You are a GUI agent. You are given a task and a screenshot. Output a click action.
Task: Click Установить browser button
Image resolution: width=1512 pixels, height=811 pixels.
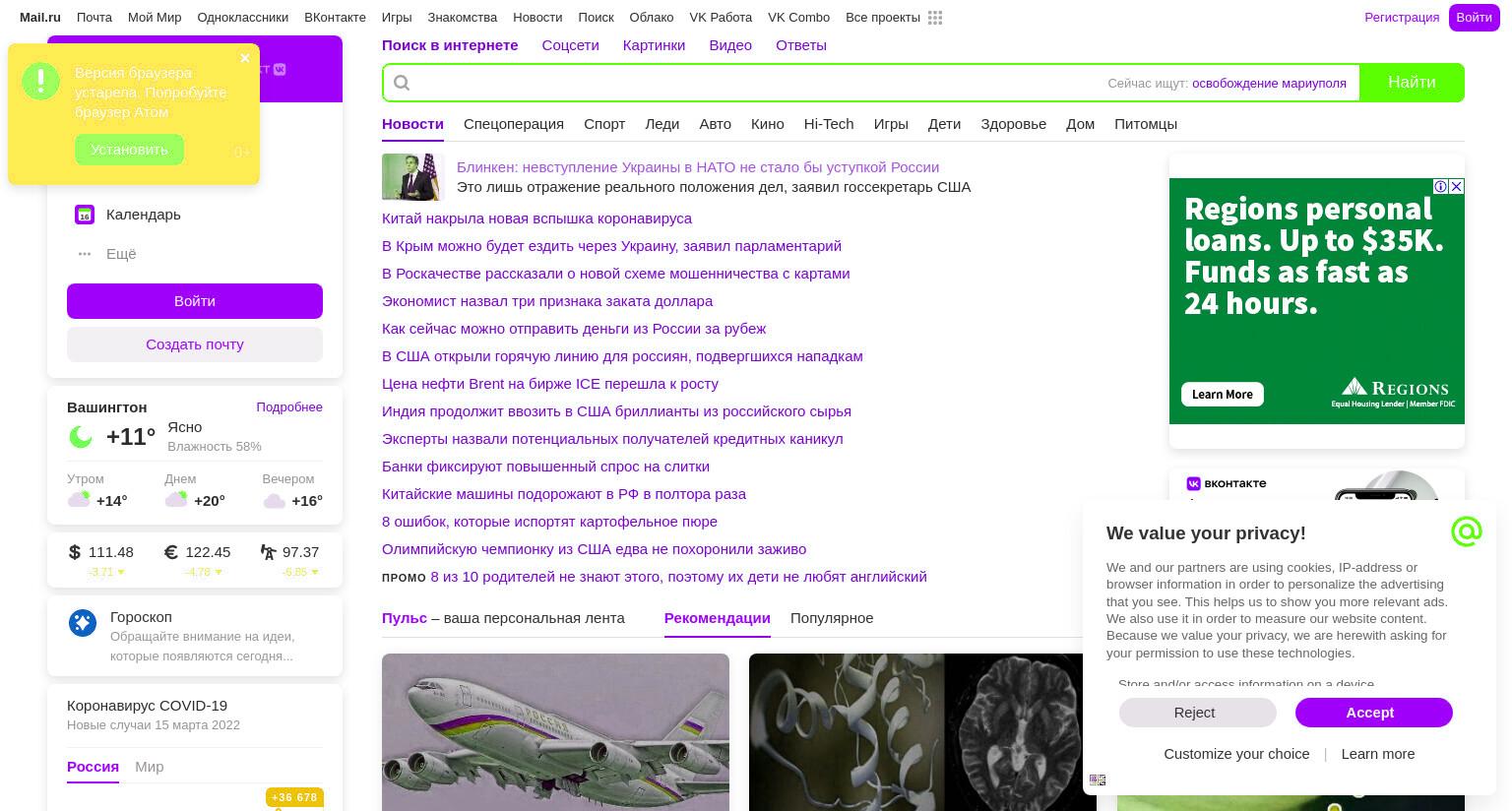click(129, 150)
